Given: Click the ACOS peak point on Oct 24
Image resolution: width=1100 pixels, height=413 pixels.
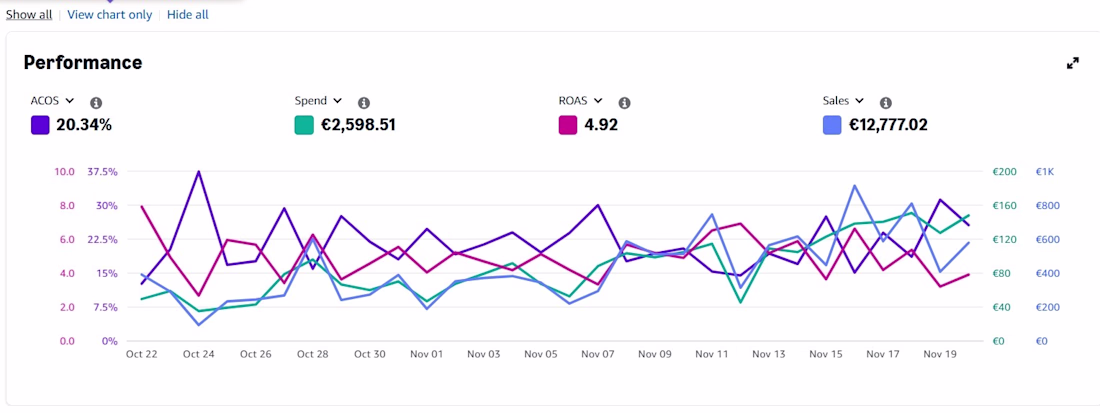Looking at the screenshot, I should 199,171.
